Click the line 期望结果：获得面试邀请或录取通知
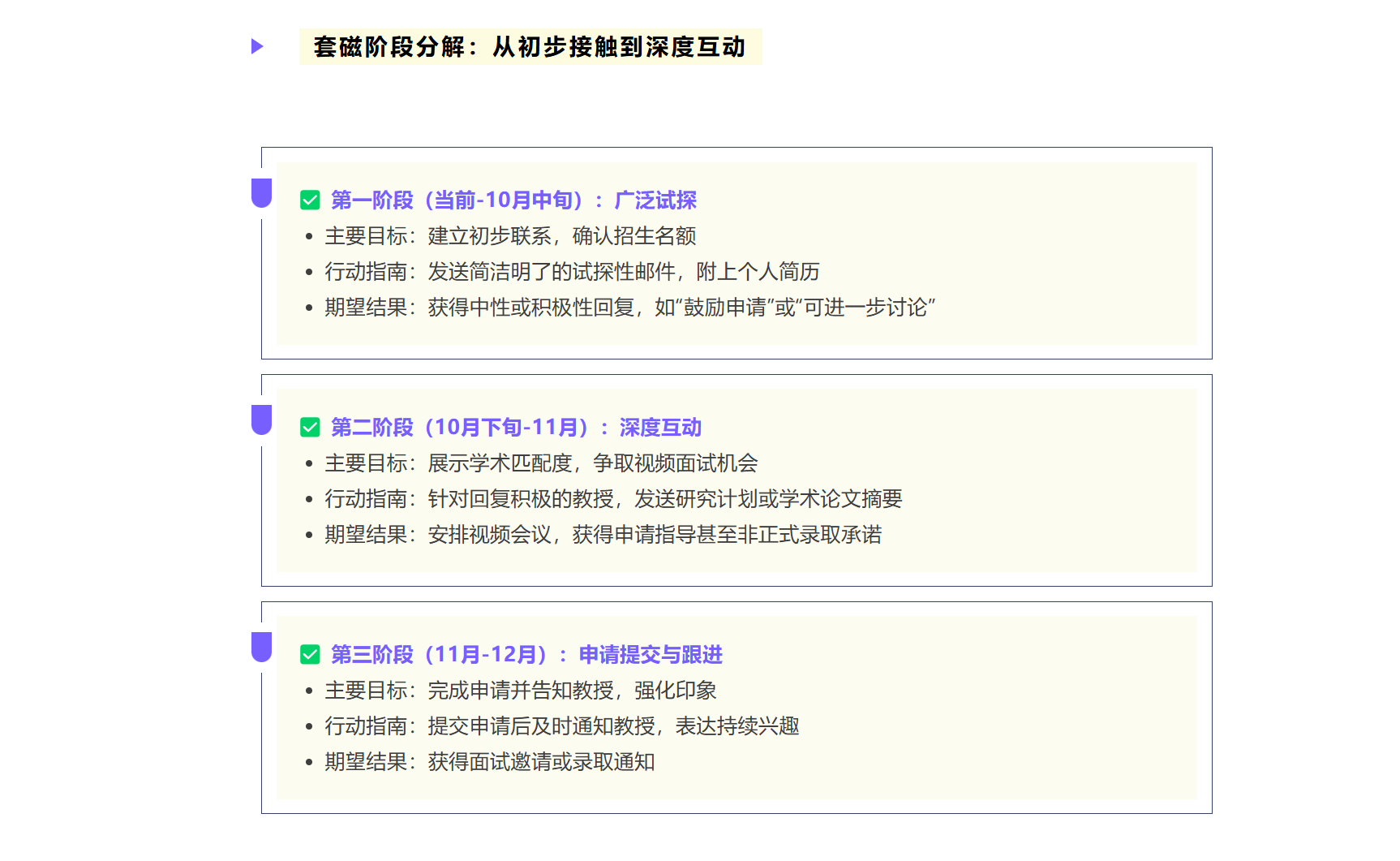 pos(489,762)
